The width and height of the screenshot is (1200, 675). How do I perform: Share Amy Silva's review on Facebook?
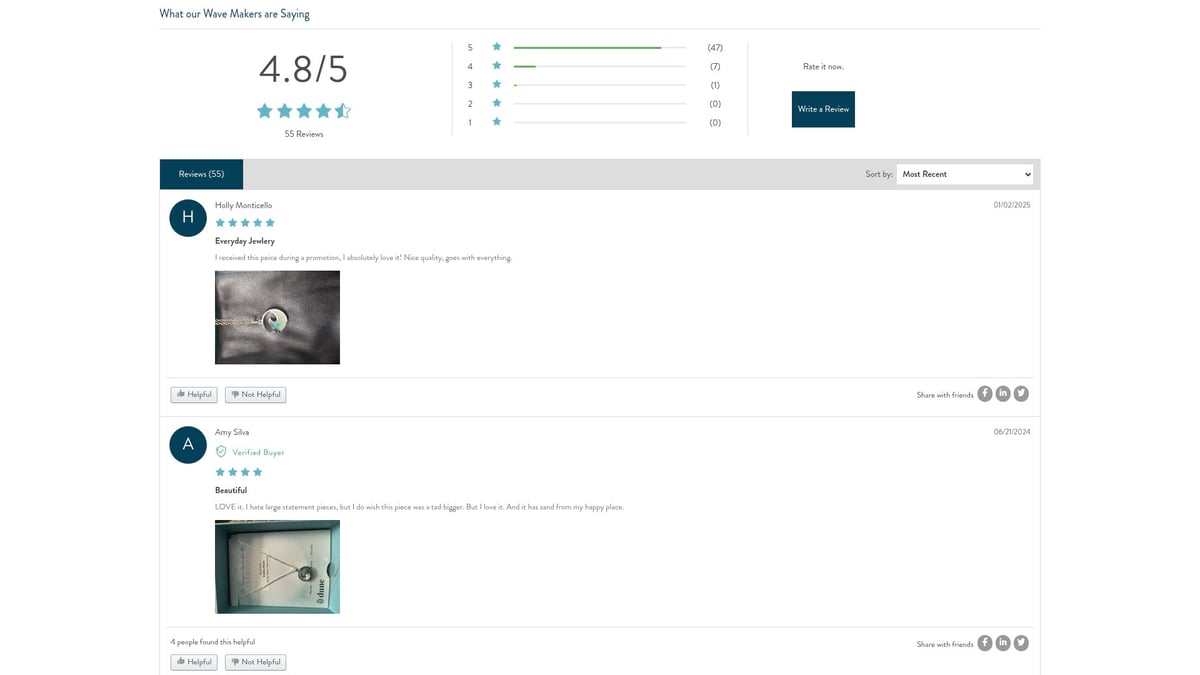click(x=985, y=643)
